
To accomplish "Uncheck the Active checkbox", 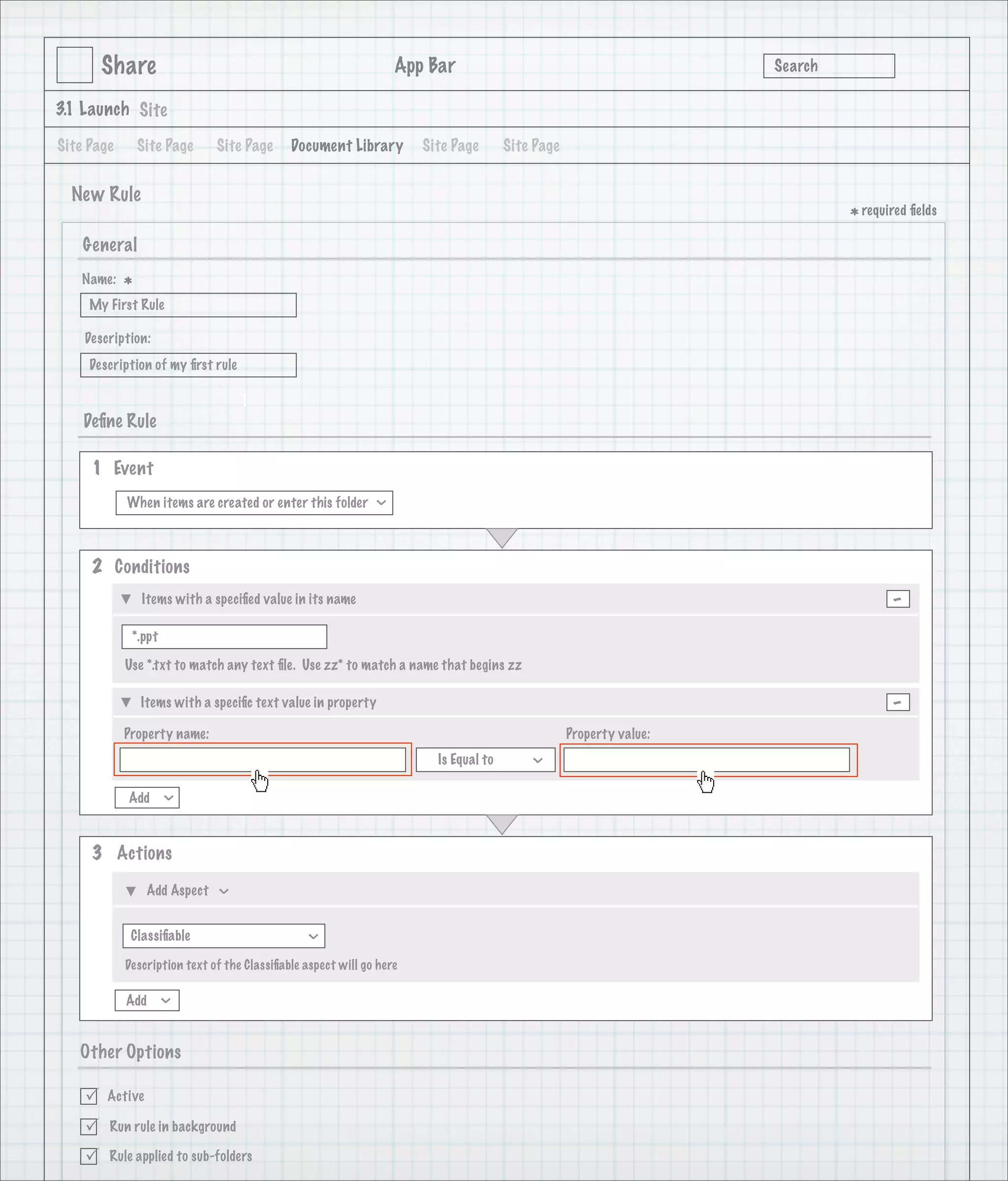I will tap(89, 1096).
